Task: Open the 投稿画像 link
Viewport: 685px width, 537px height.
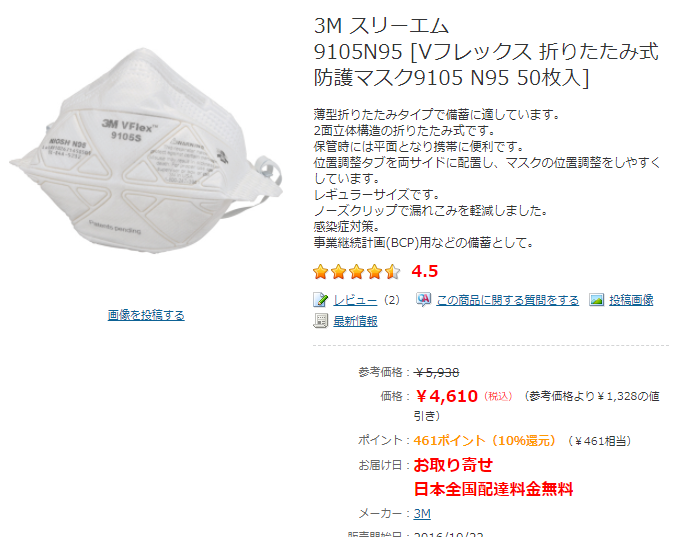Action: click(x=631, y=300)
